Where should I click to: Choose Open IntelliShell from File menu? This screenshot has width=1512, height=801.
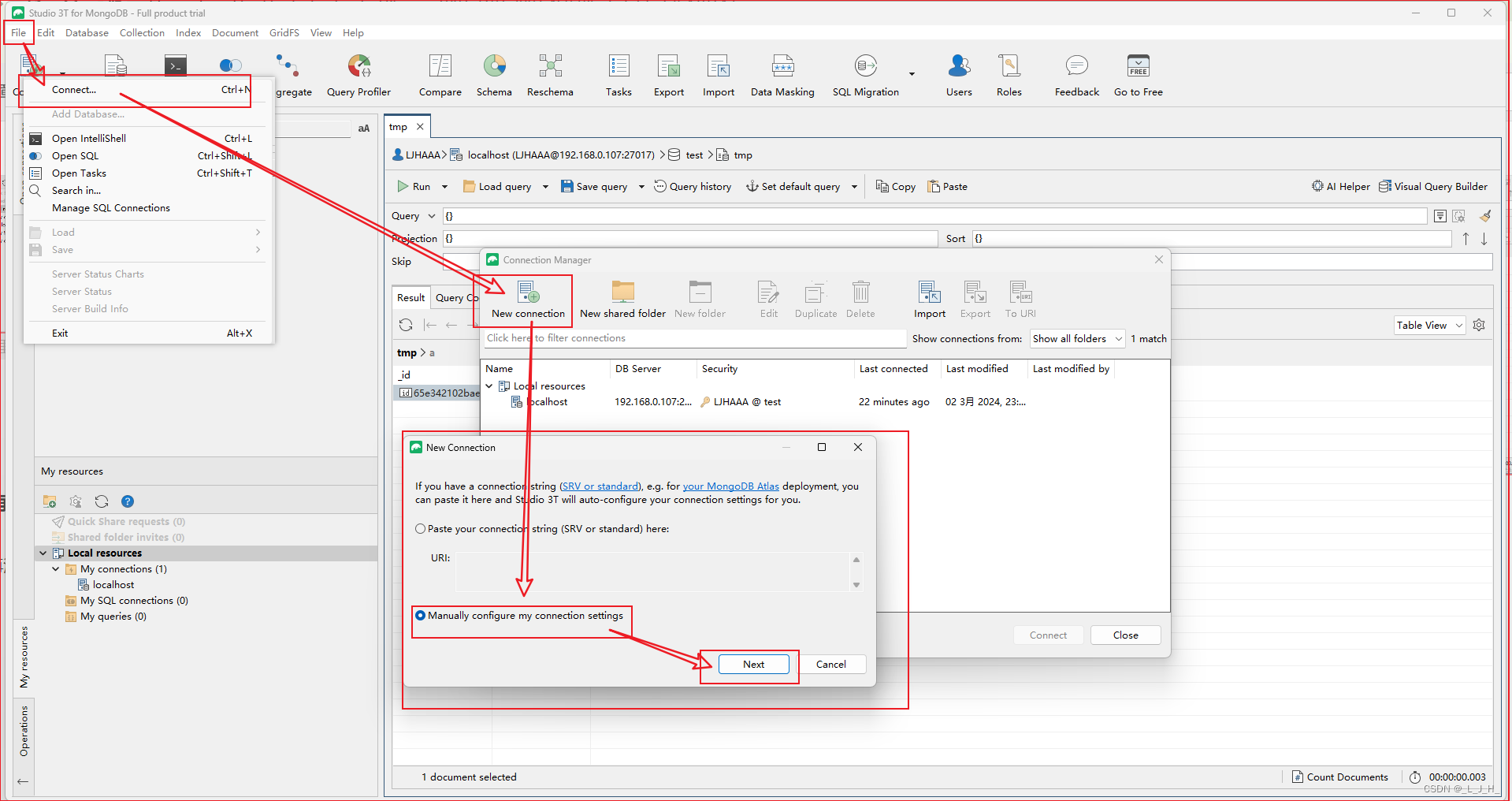[x=89, y=139]
